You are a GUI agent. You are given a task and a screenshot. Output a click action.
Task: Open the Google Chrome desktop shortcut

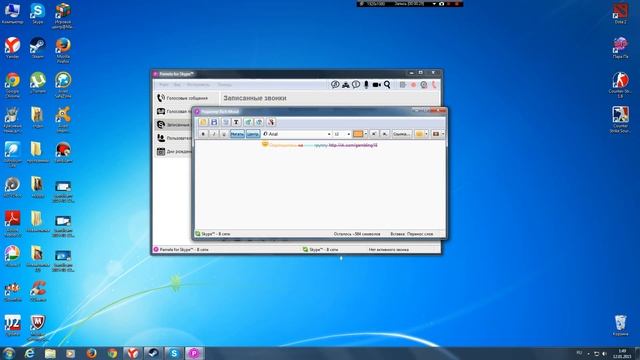coord(12,85)
